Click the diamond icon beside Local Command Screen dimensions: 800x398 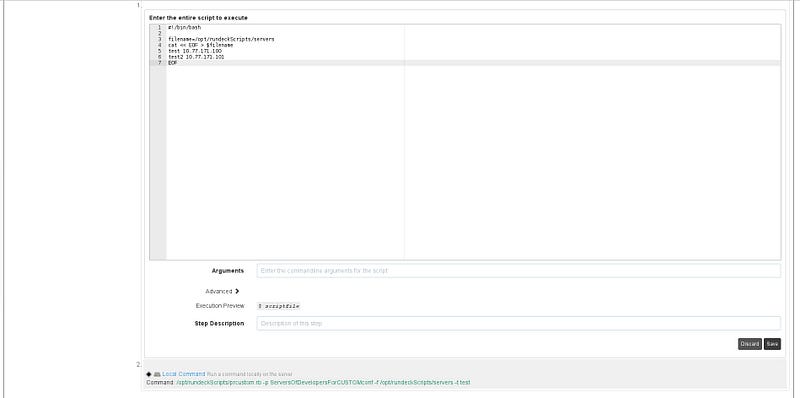(148, 374)
